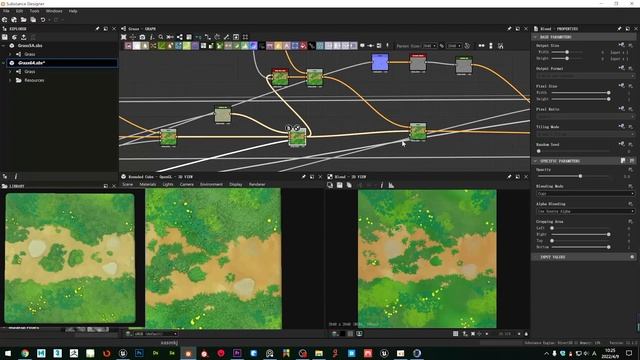Image resolution: width=640 pixels, height=360 pixels.
Task: Select the purple Normal node in graph
Action: [380, 63]
